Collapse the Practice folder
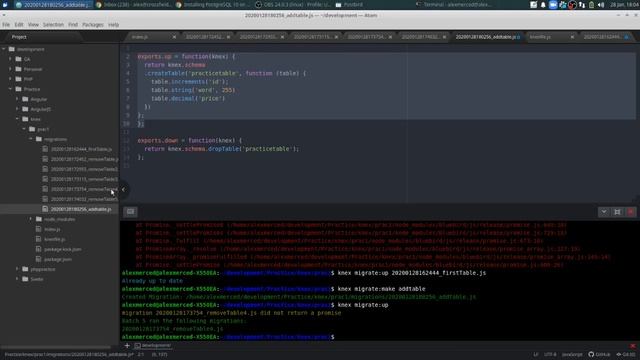640x360 pixels. (11, 89)
